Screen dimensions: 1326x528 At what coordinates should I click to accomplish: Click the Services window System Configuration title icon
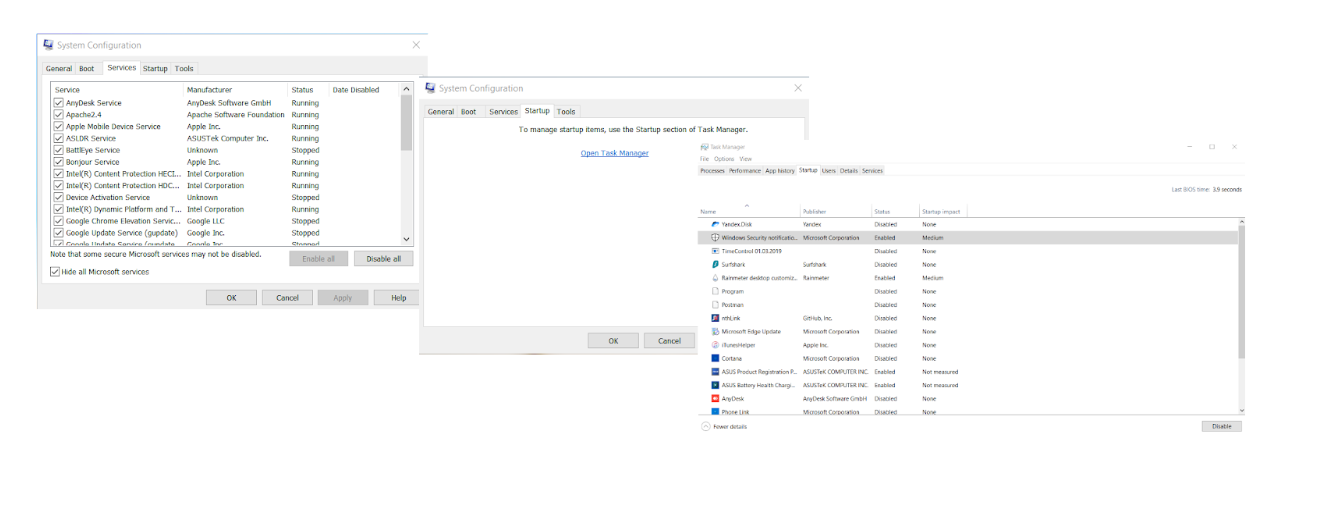[x=49, y=45]
